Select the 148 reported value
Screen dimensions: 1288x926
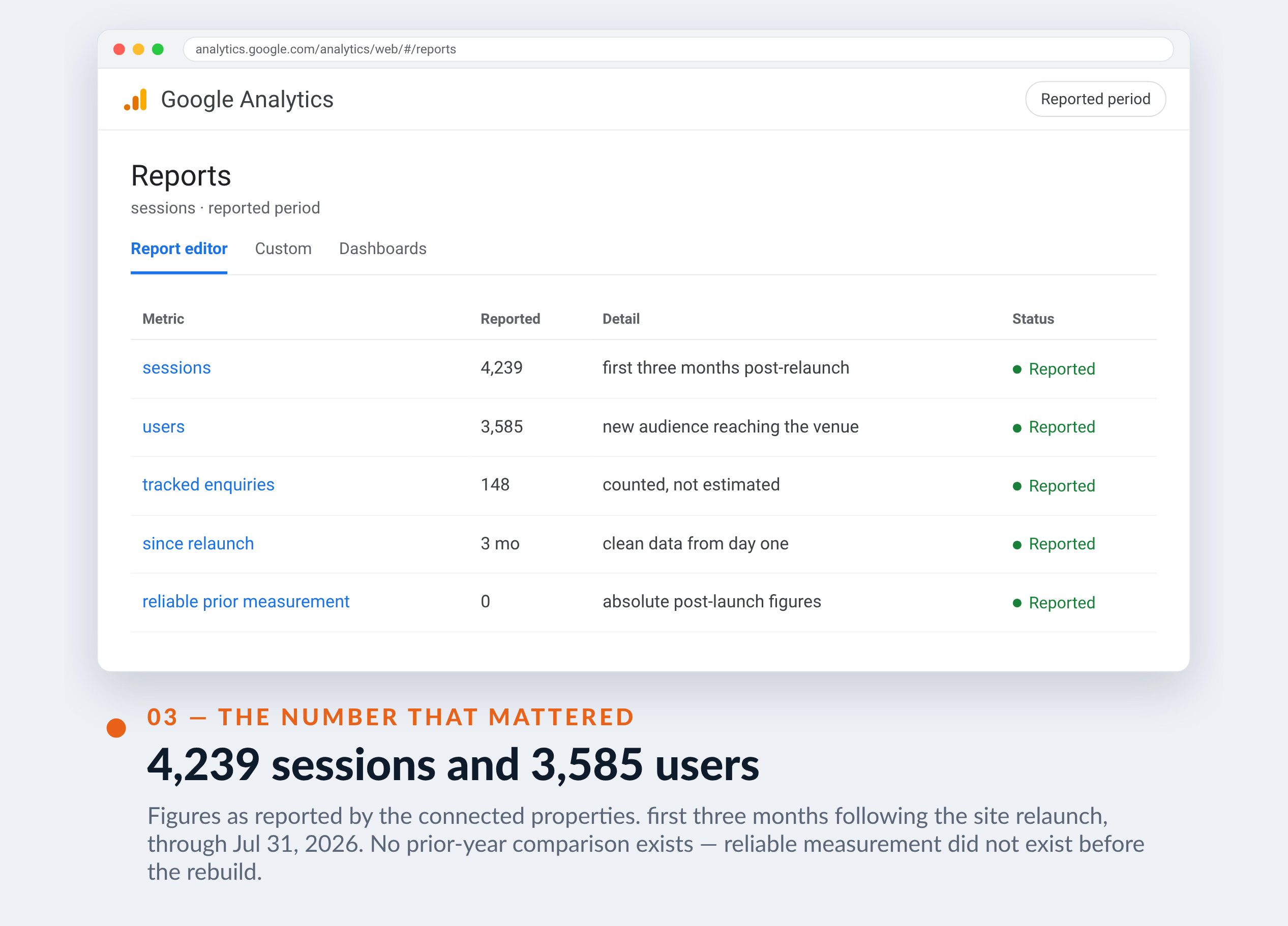click(495, 485)
